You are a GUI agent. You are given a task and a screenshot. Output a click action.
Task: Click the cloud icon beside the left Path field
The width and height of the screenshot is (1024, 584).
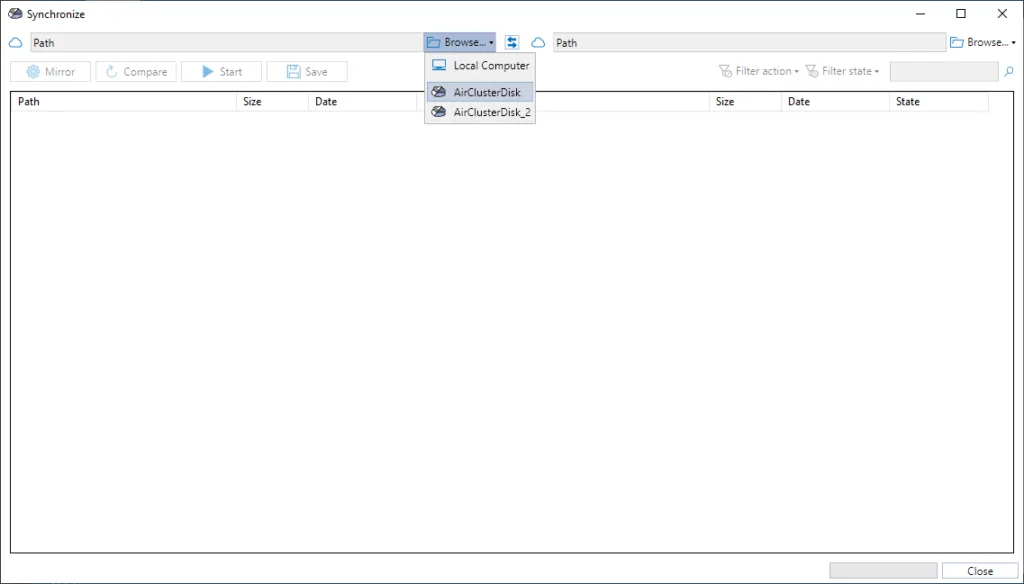(x=15, y=43)
